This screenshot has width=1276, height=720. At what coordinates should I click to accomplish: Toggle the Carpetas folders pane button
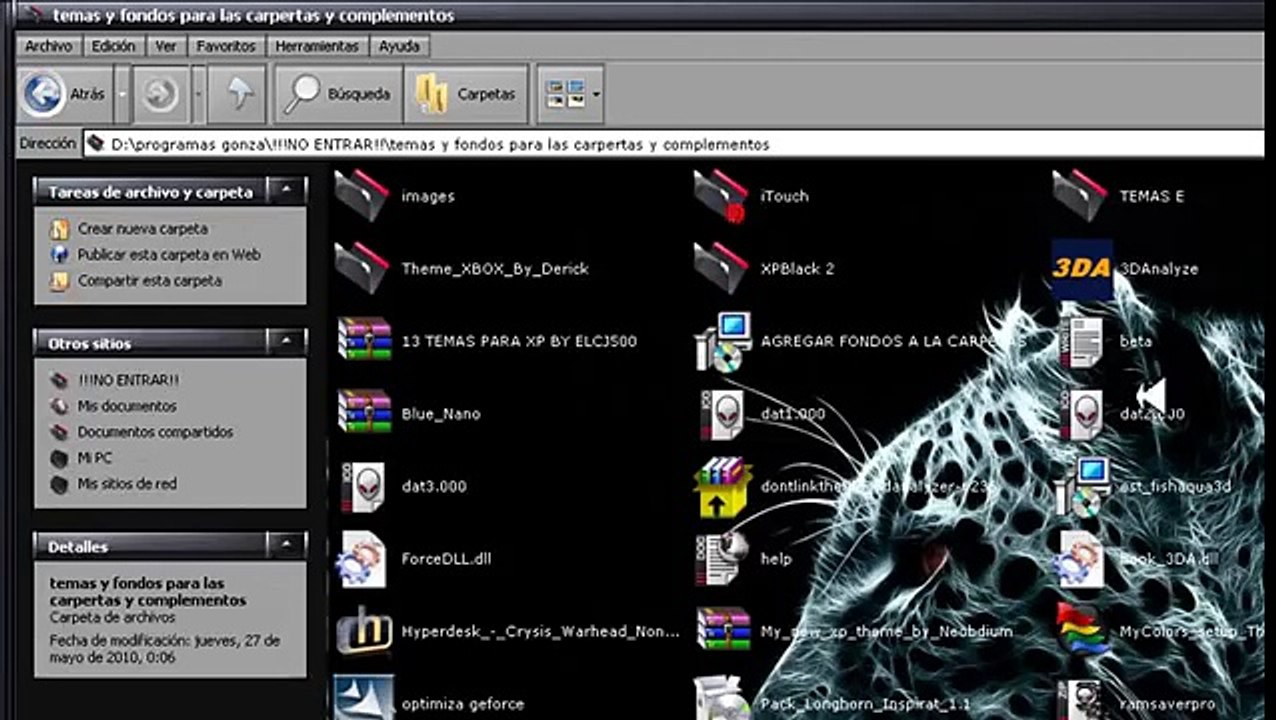[x=467, y=95]
